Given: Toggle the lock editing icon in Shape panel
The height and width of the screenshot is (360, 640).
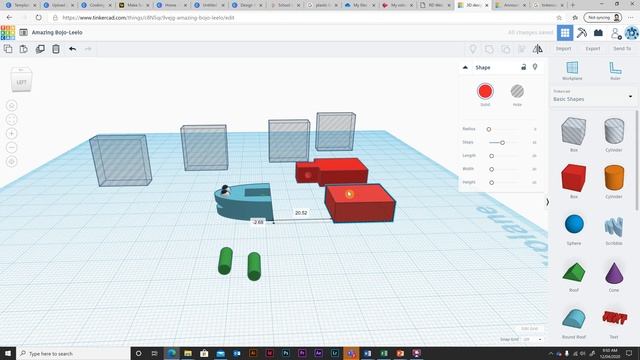Looking at the screenshot, I should (x=524, y=67).
